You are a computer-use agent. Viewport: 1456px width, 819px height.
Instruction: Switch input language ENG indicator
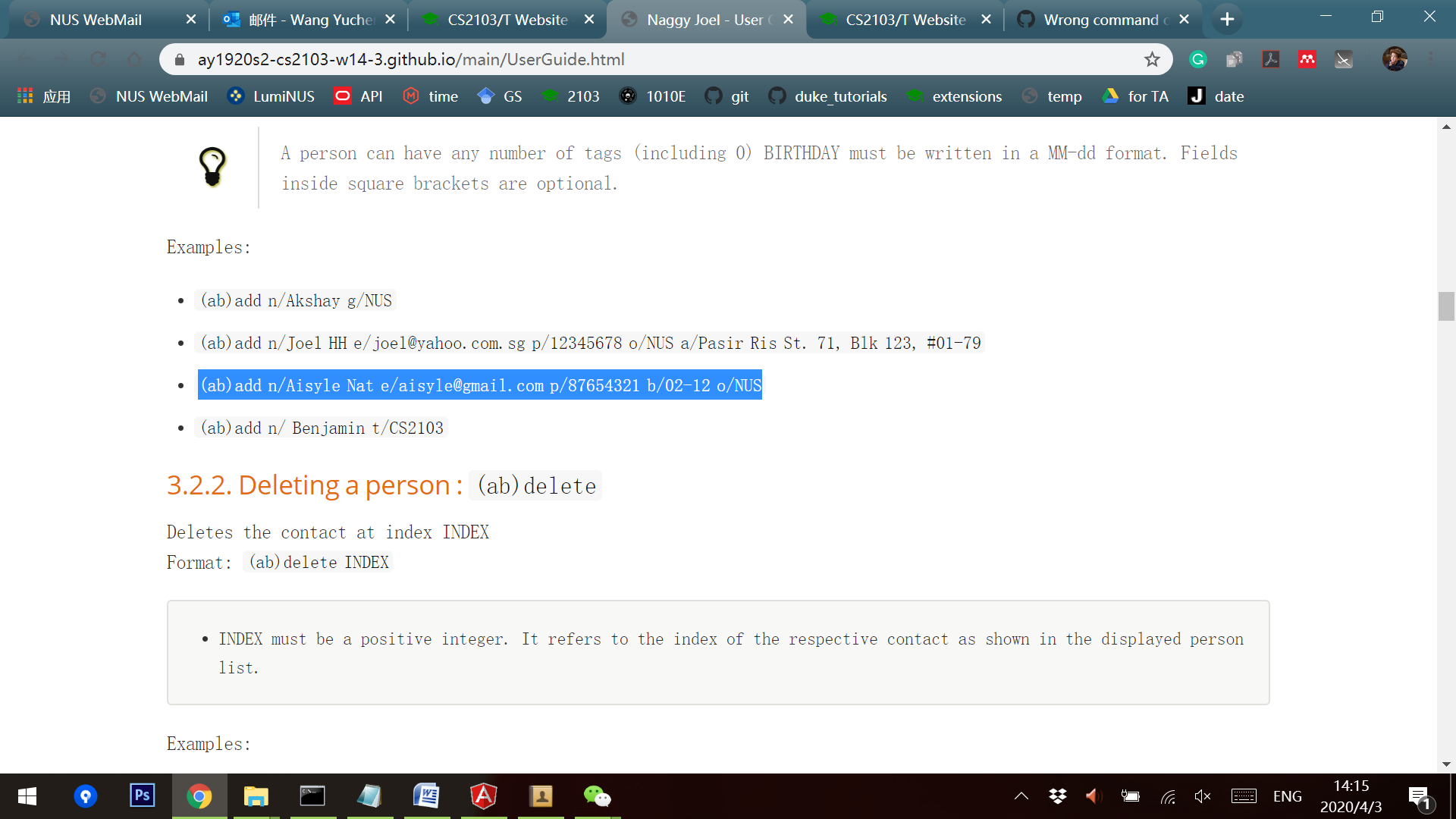point(1287,796)
